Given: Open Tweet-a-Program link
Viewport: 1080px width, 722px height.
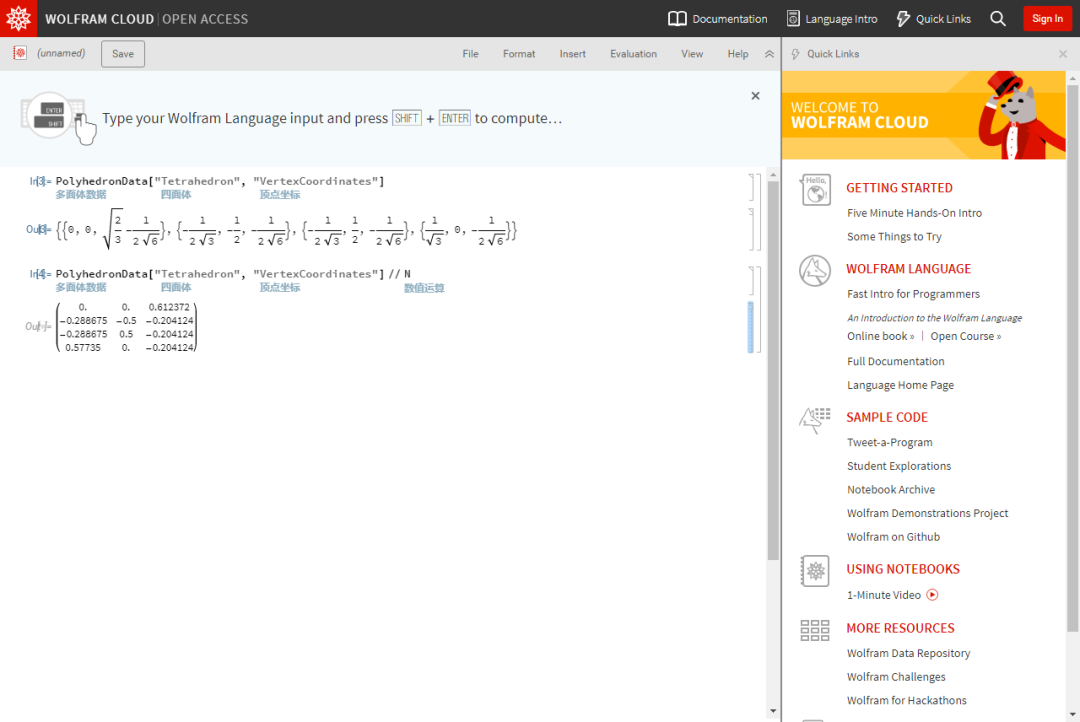Looking at the screenshot, I should coord(889,442).
